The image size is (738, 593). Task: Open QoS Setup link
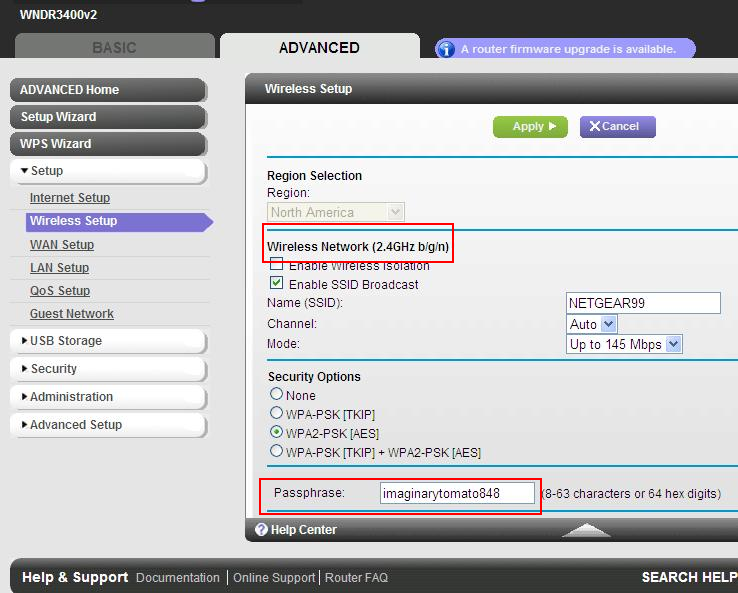[x=60, y=291]
